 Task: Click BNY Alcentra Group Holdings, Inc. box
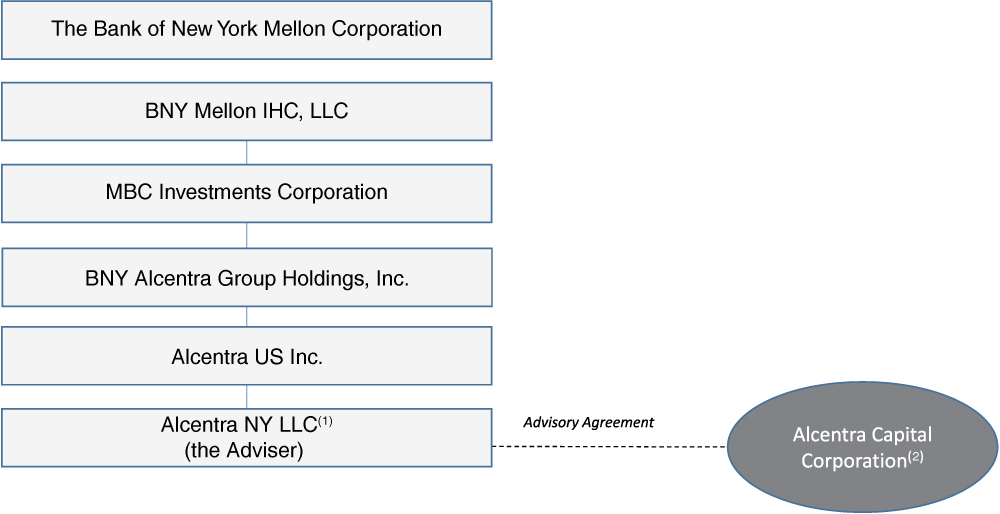[246, 278]
